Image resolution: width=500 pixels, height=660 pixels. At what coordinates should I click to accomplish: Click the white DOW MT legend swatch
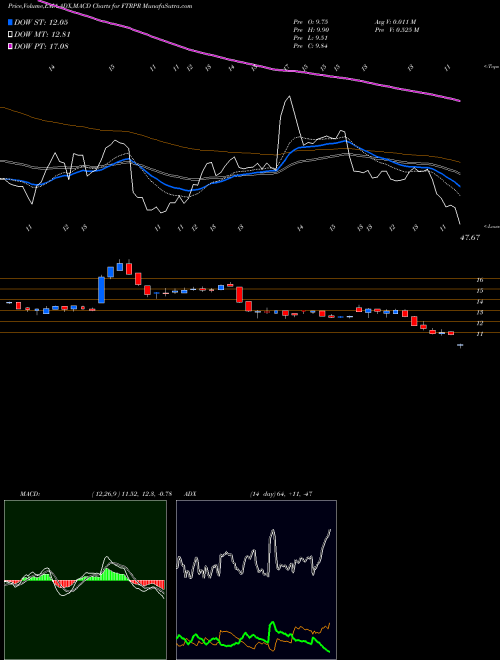pyautogui.click(x=10, y=35)
